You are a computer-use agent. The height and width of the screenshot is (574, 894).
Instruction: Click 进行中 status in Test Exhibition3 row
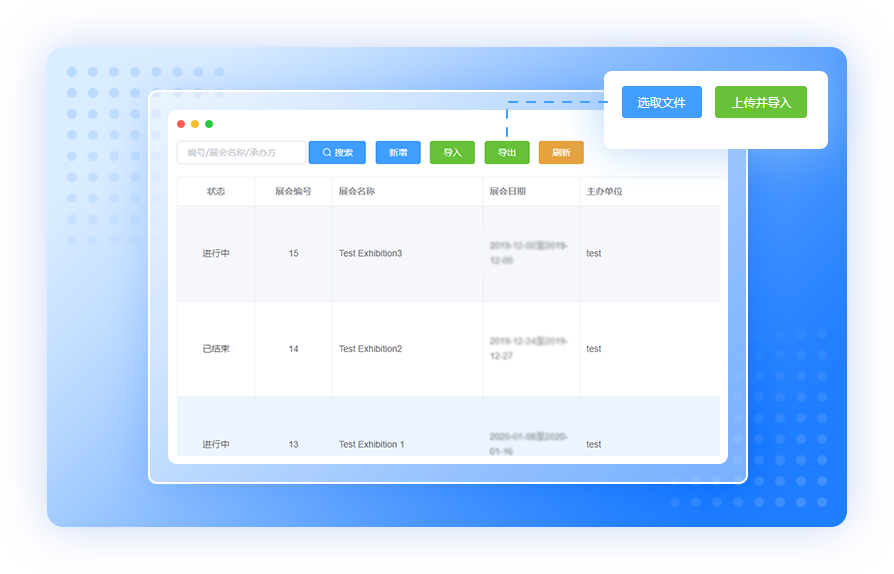click(216, 253)
